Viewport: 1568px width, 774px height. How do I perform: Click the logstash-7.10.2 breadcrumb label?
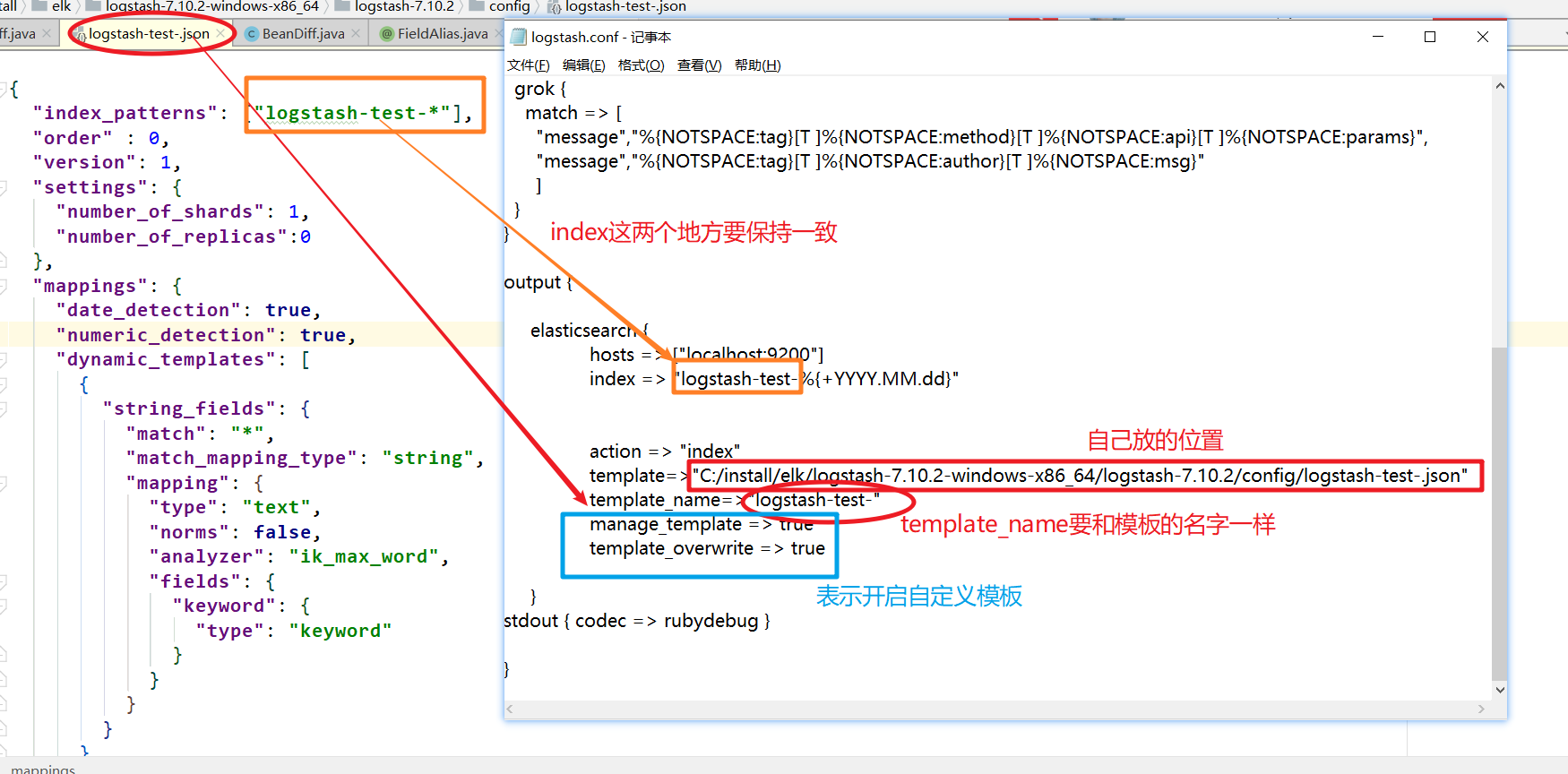pyautogui.click(x=404, y=6)
